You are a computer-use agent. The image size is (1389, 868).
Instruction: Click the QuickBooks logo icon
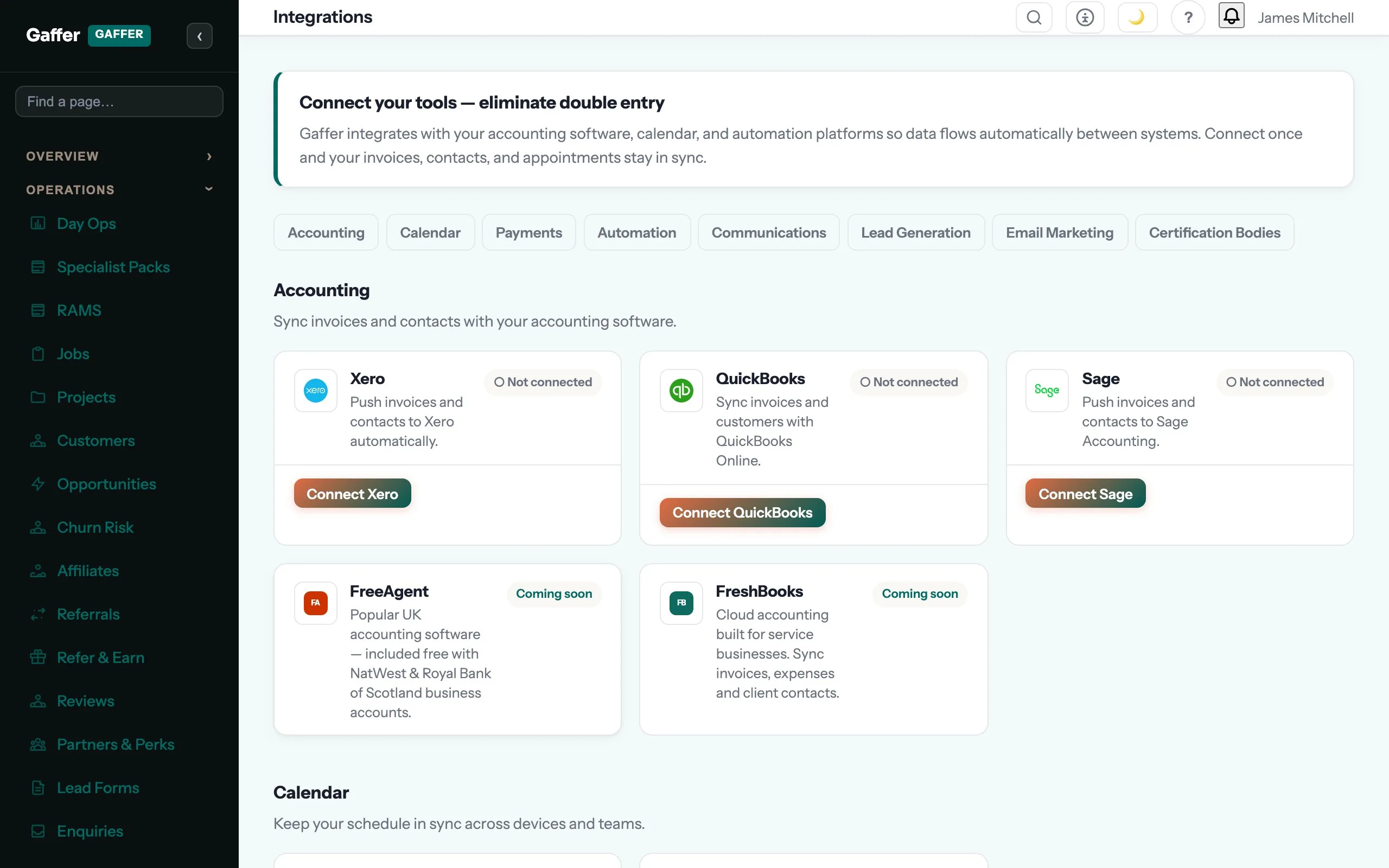(x=681, y=391)
